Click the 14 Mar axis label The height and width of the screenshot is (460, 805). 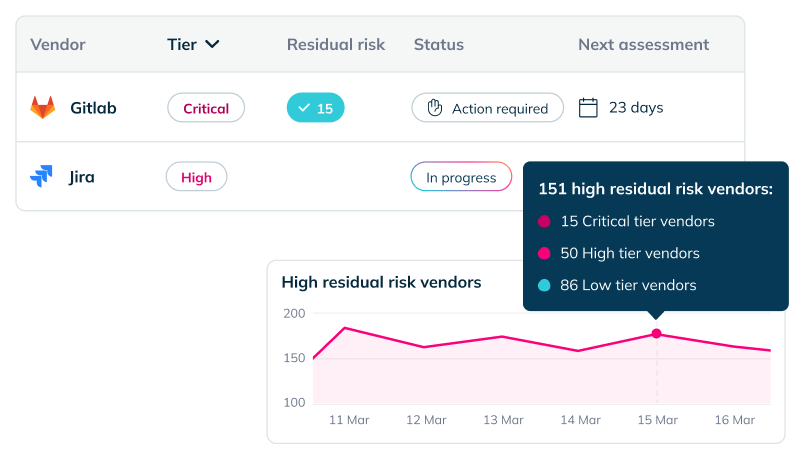coord(581,420)
